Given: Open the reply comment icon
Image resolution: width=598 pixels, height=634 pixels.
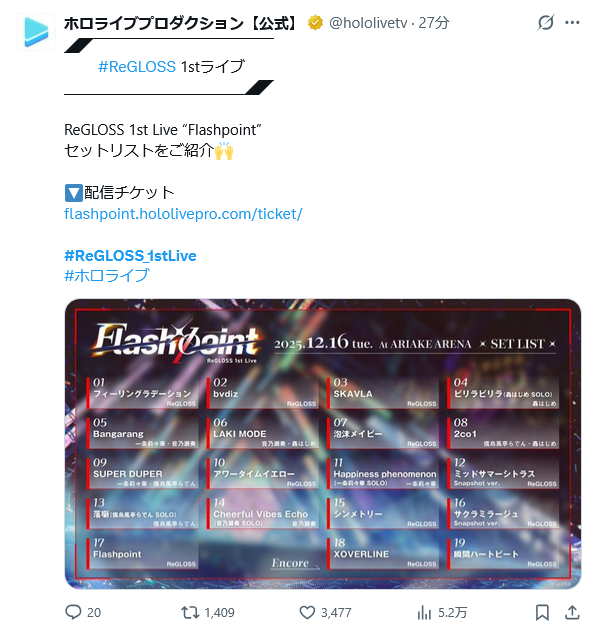Looking at the screenshot, I should pos(73,612).
